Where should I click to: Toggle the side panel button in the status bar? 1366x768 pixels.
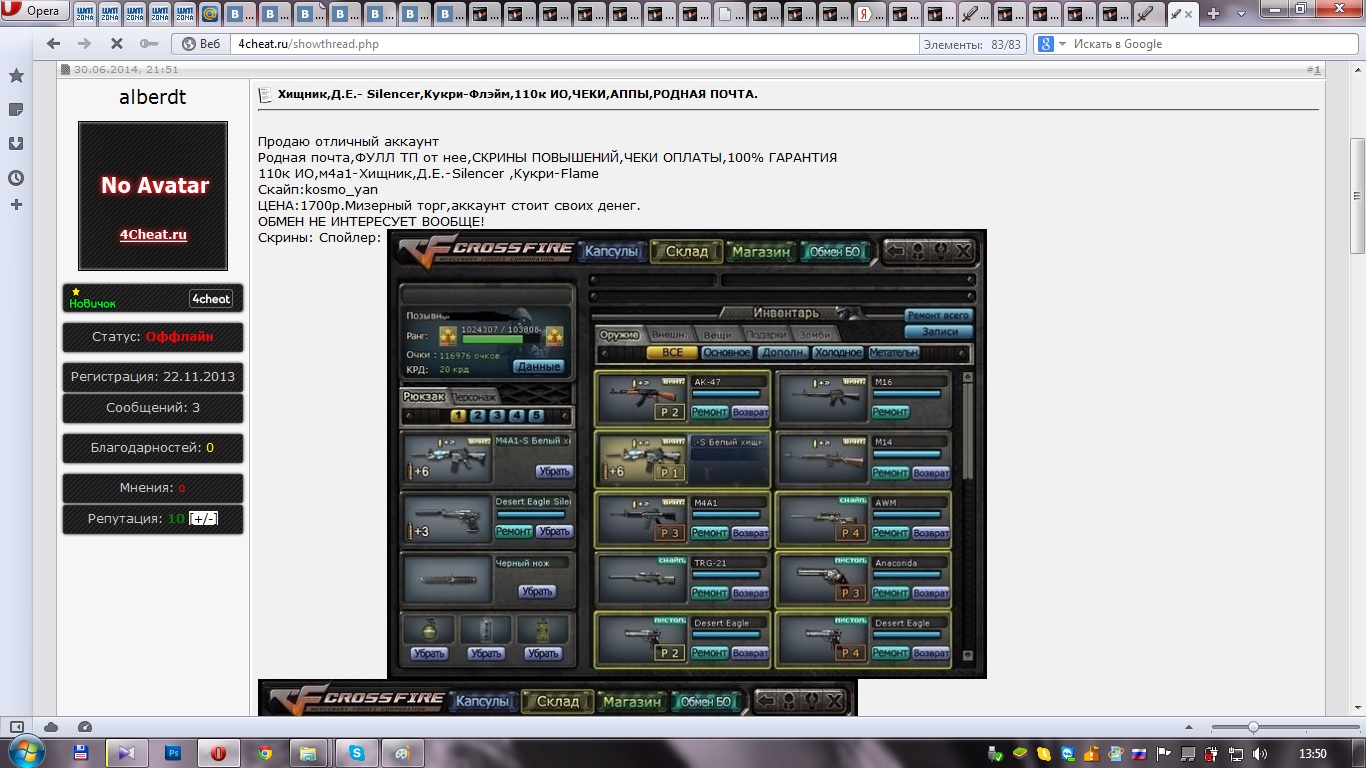[17, 726]
